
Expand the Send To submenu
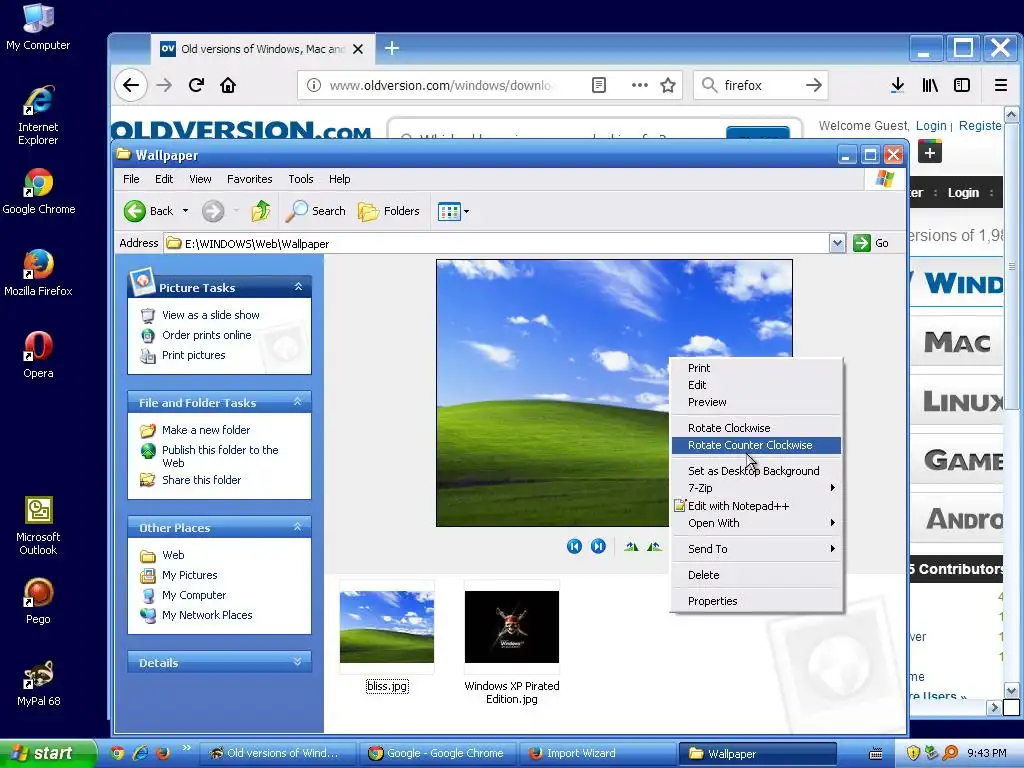[x=756, y=549]
